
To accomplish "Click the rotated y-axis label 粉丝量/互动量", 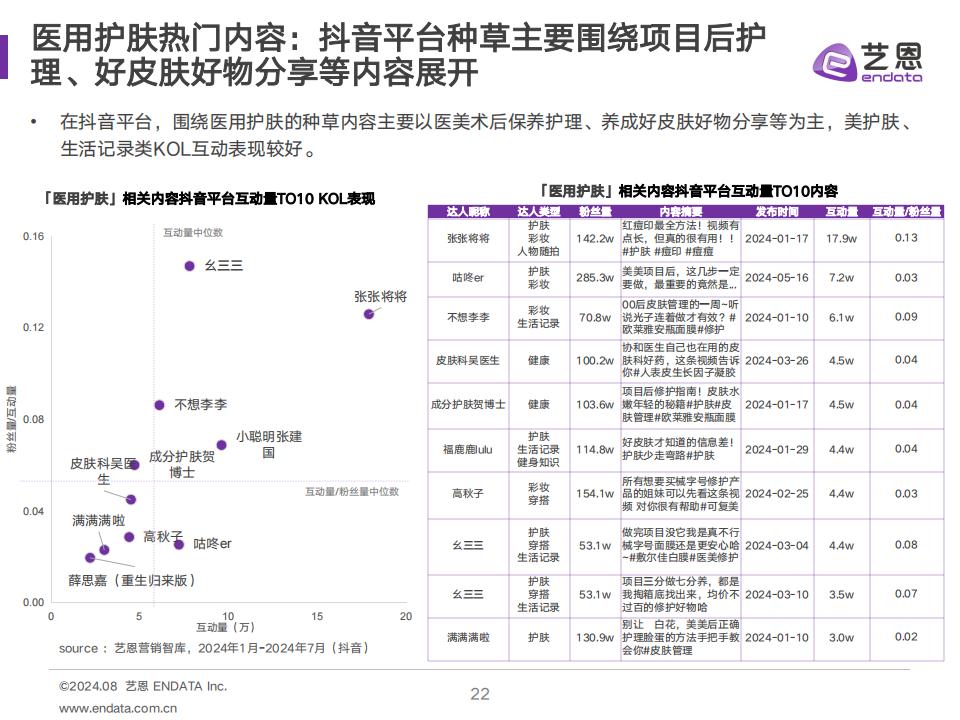I will click(12, 419).
